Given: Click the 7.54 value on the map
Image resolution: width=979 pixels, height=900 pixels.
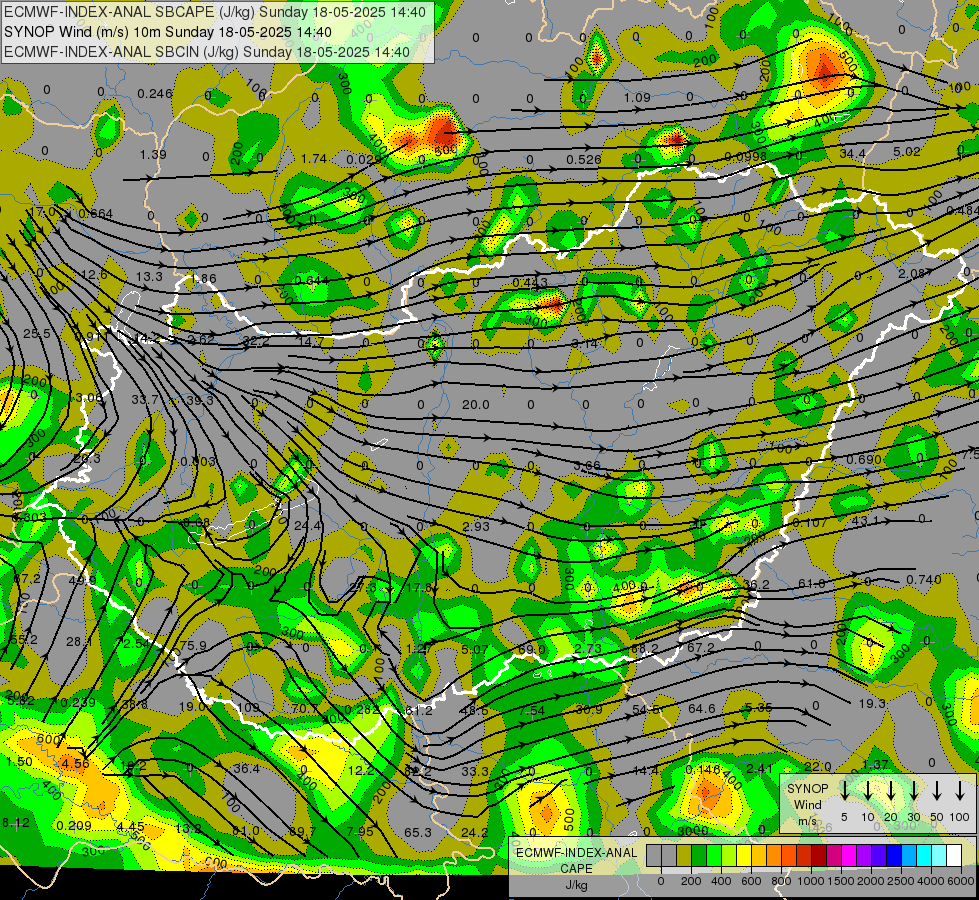Looking at the screenshot, I should click(x=531, y=710).
